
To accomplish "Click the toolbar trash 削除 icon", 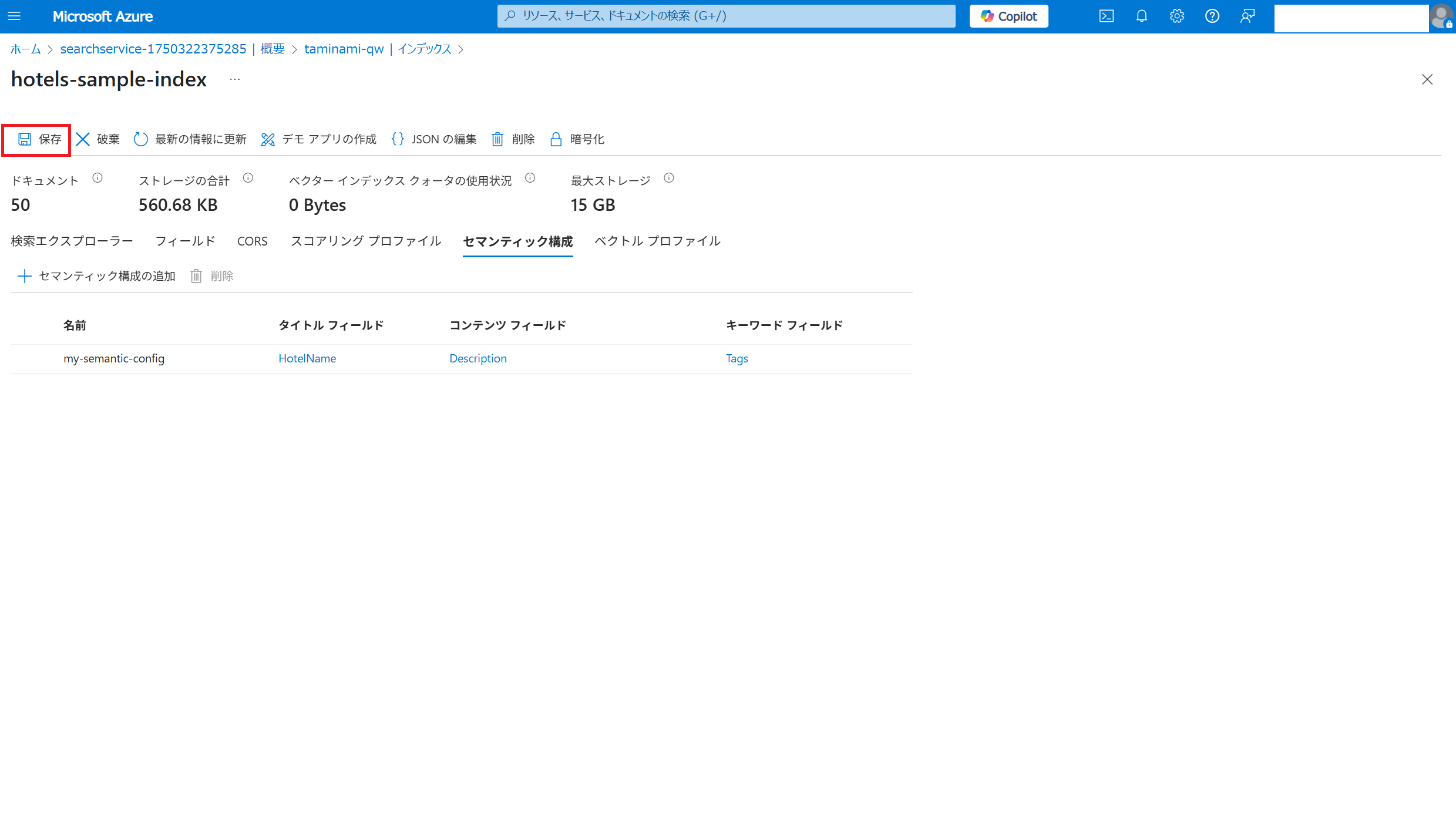I will coord(497,139).
